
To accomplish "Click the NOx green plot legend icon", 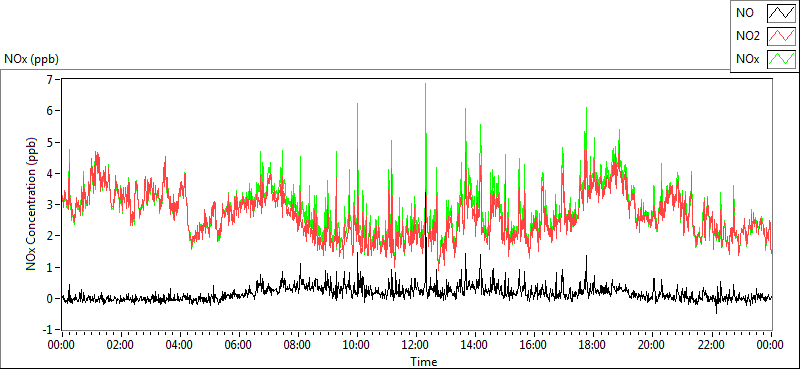I will (781, 59).
